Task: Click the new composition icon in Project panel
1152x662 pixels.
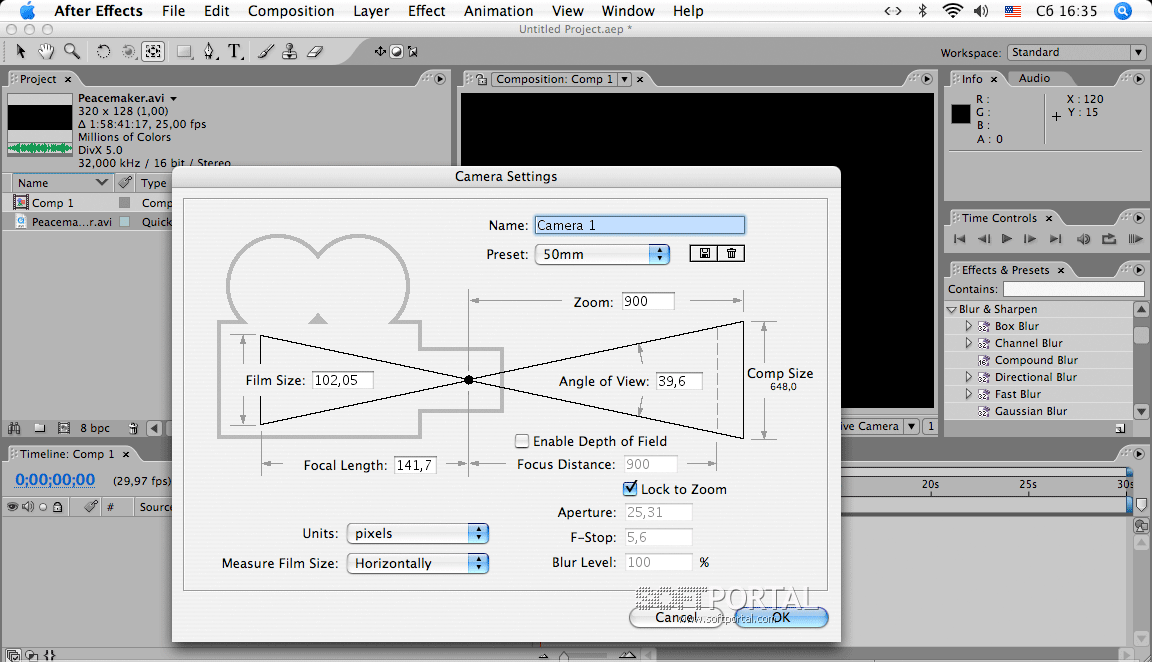Action: [x=64, y=428]
